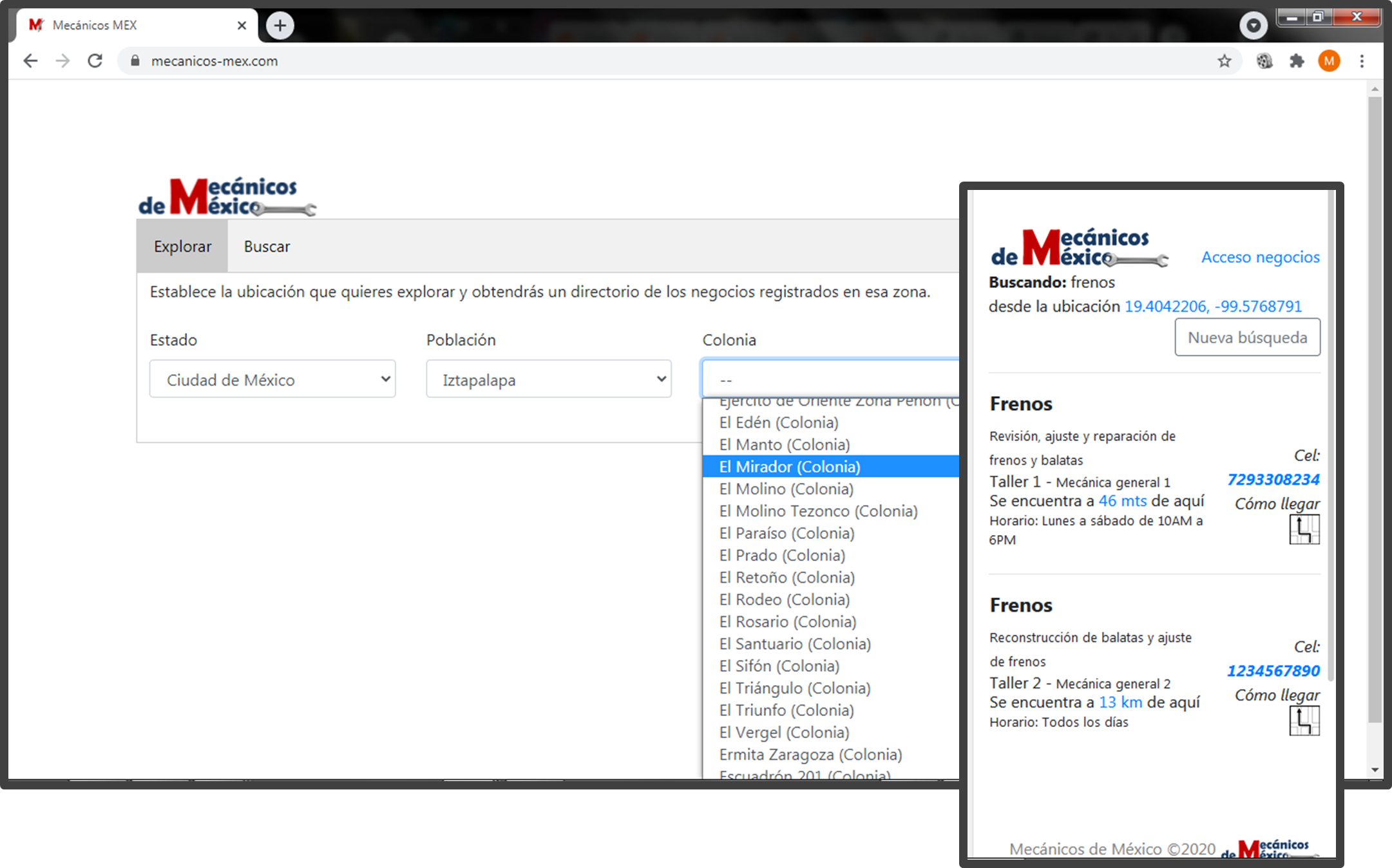
Task: Open the location coordinates 19.4042206 link
Action: (1213, 307)
